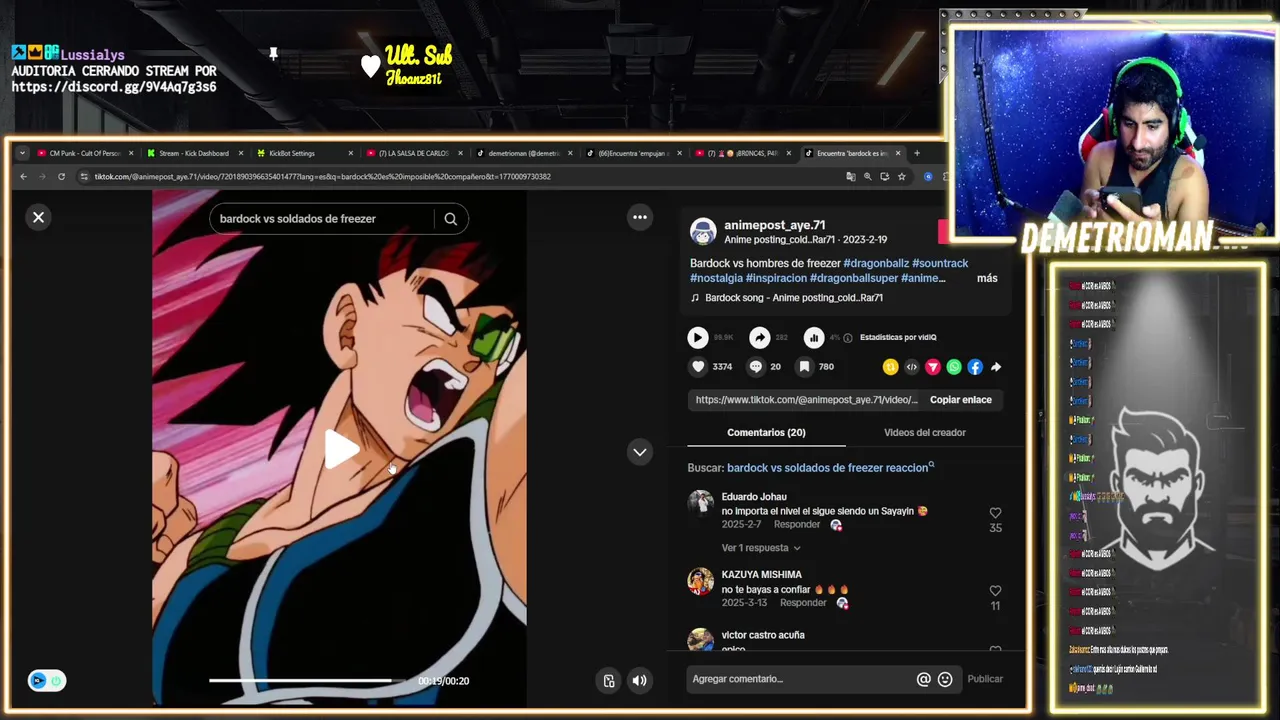Viewport: 1280px width, 720px height.
Task: Open the animepost_aye.71 username link
Action: point(774,225)
